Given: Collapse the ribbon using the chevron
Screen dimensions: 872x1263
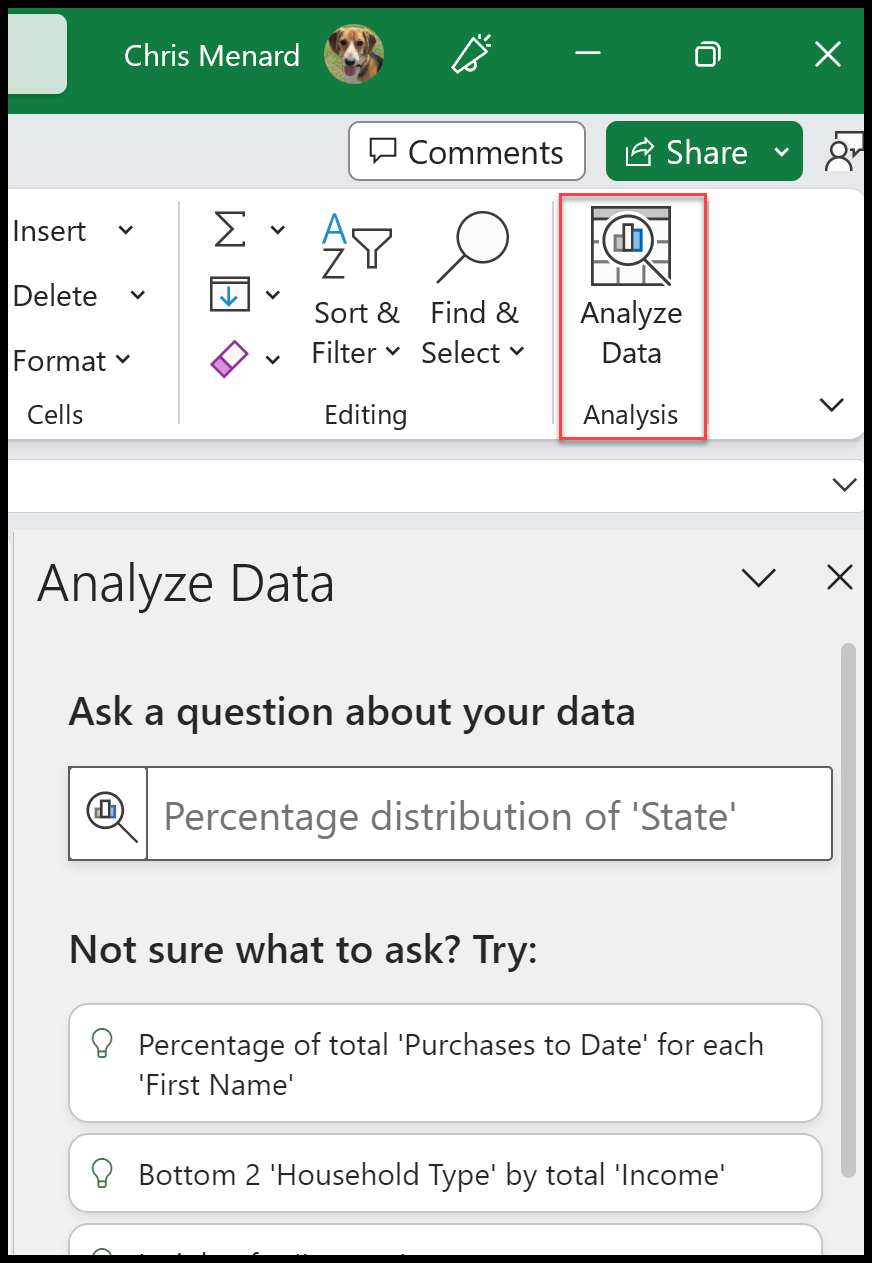Looking at the screenshot, I should (x=832, y=405).
